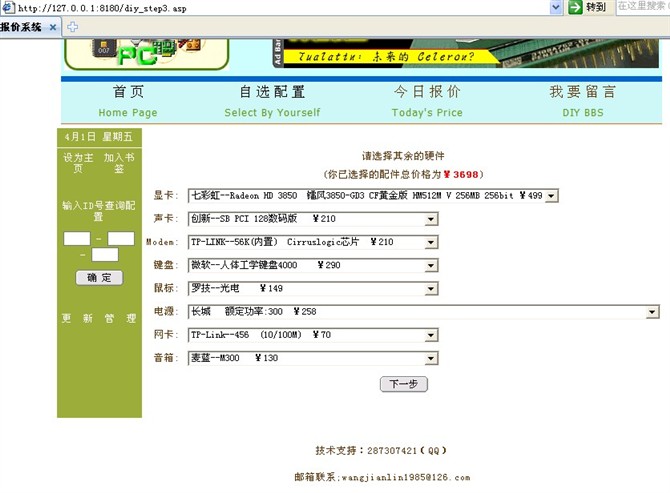The width and height of the screenshot is (670, 493).
Task: Click the 转到 Go button label
Action: click(596, 7)
